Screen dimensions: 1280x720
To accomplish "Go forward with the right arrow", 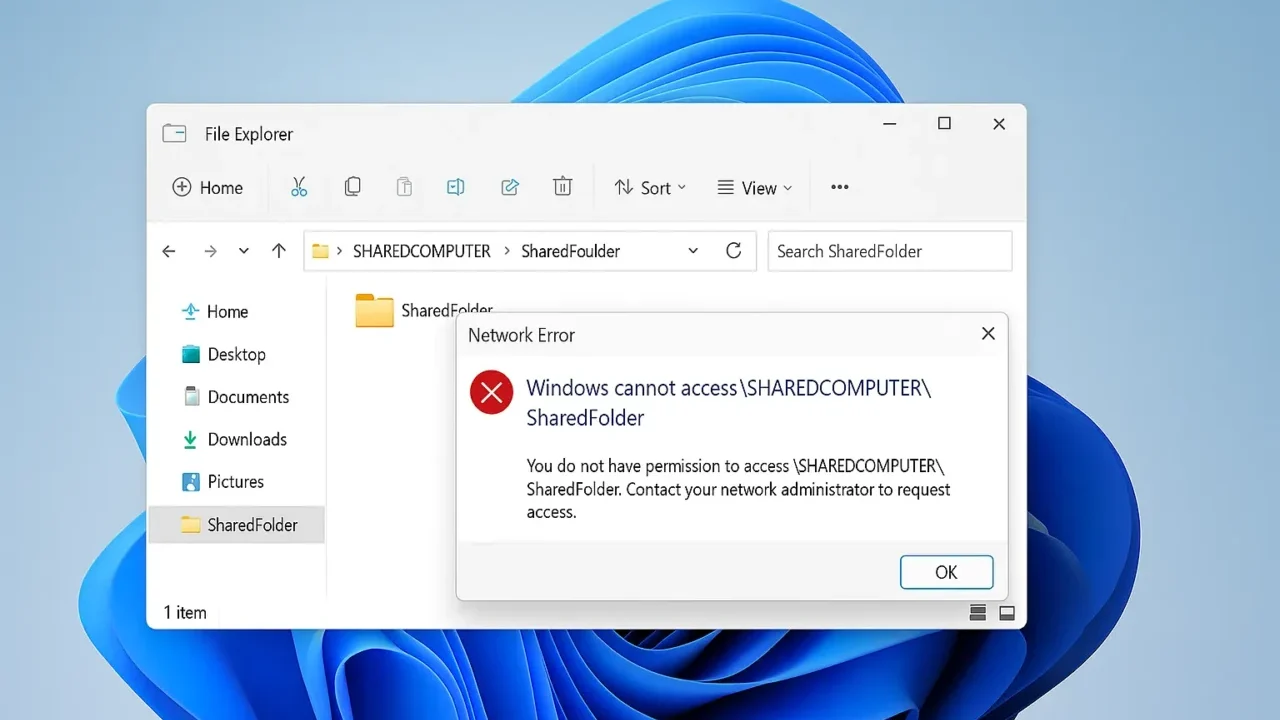I will pos(210,251).
